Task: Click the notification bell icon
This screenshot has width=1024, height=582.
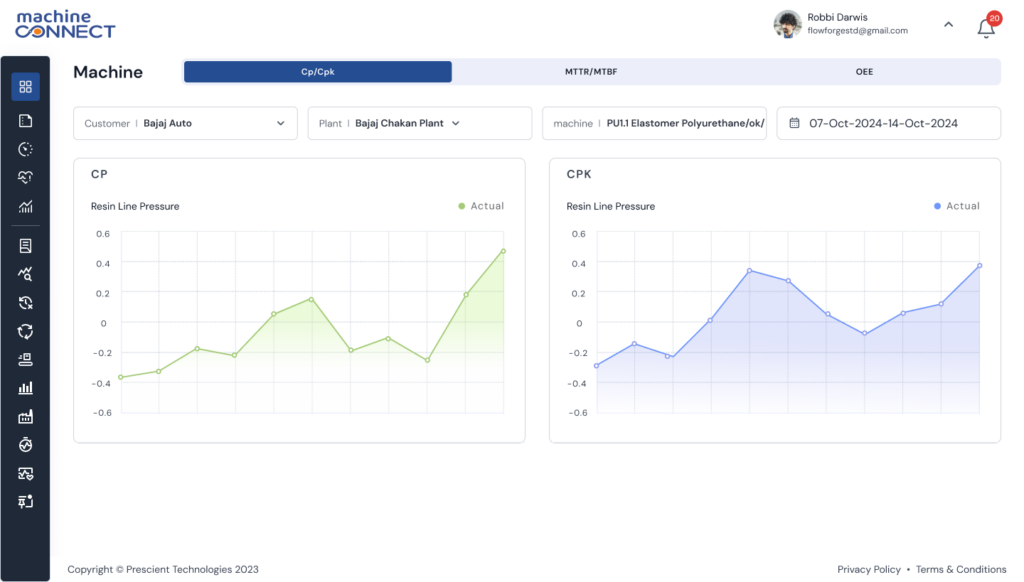Action: pyautogui.click(x=986, y=27)
